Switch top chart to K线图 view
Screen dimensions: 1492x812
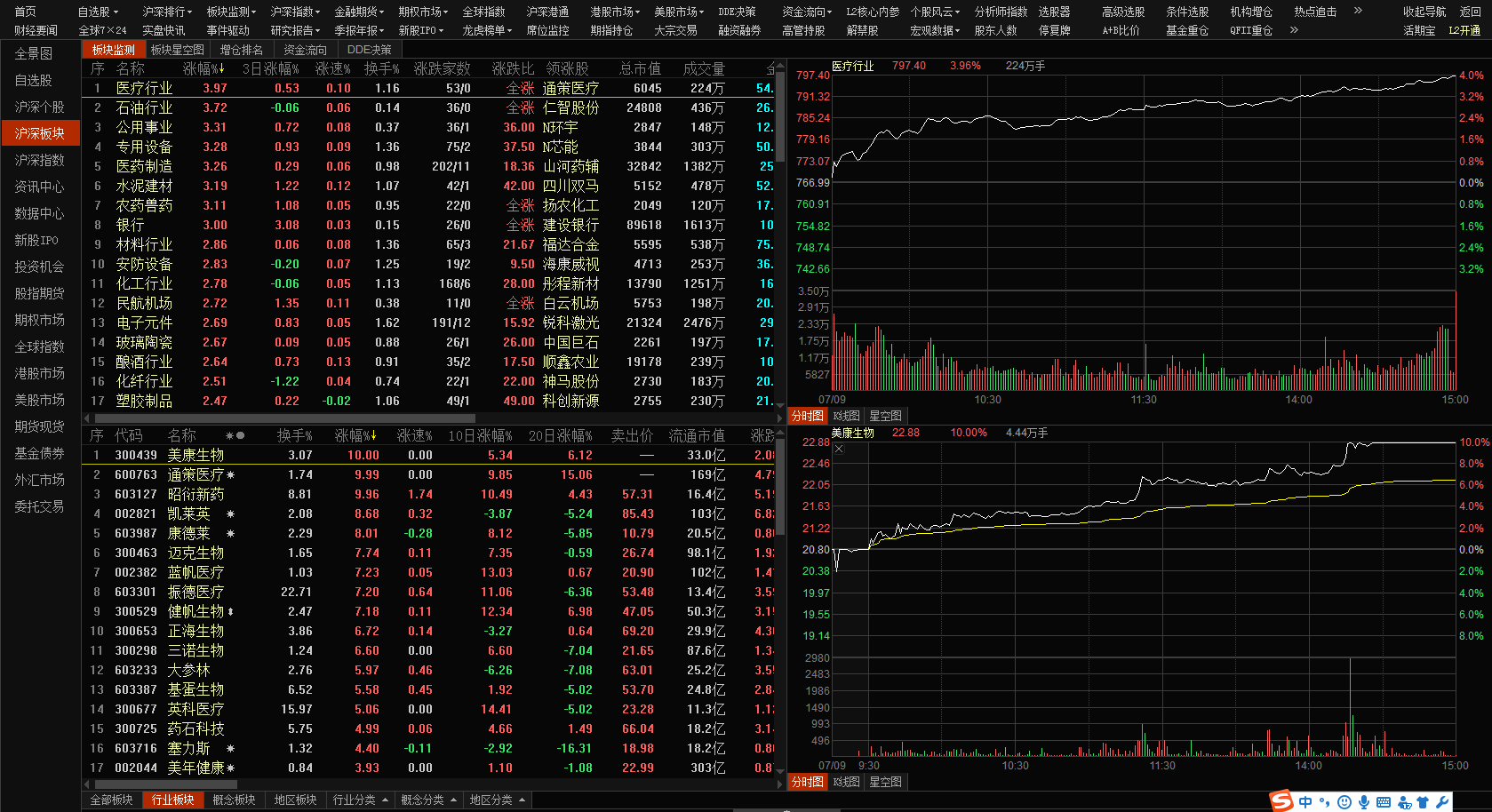tap(846, 416)
